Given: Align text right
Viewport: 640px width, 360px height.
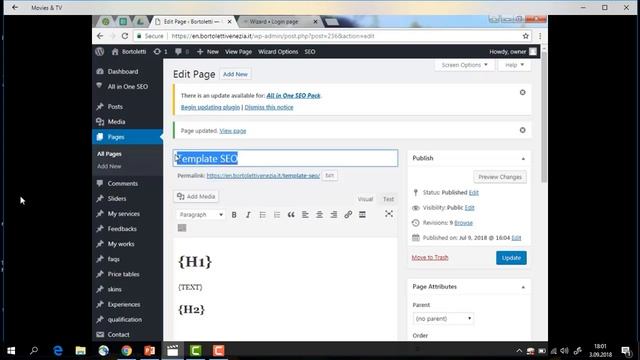Looking at the screenshot, I should click(x=334, y=215).
